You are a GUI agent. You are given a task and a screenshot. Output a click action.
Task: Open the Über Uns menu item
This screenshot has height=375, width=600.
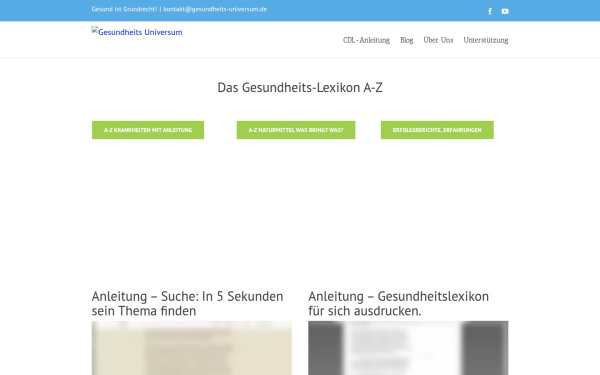(438, 40)
